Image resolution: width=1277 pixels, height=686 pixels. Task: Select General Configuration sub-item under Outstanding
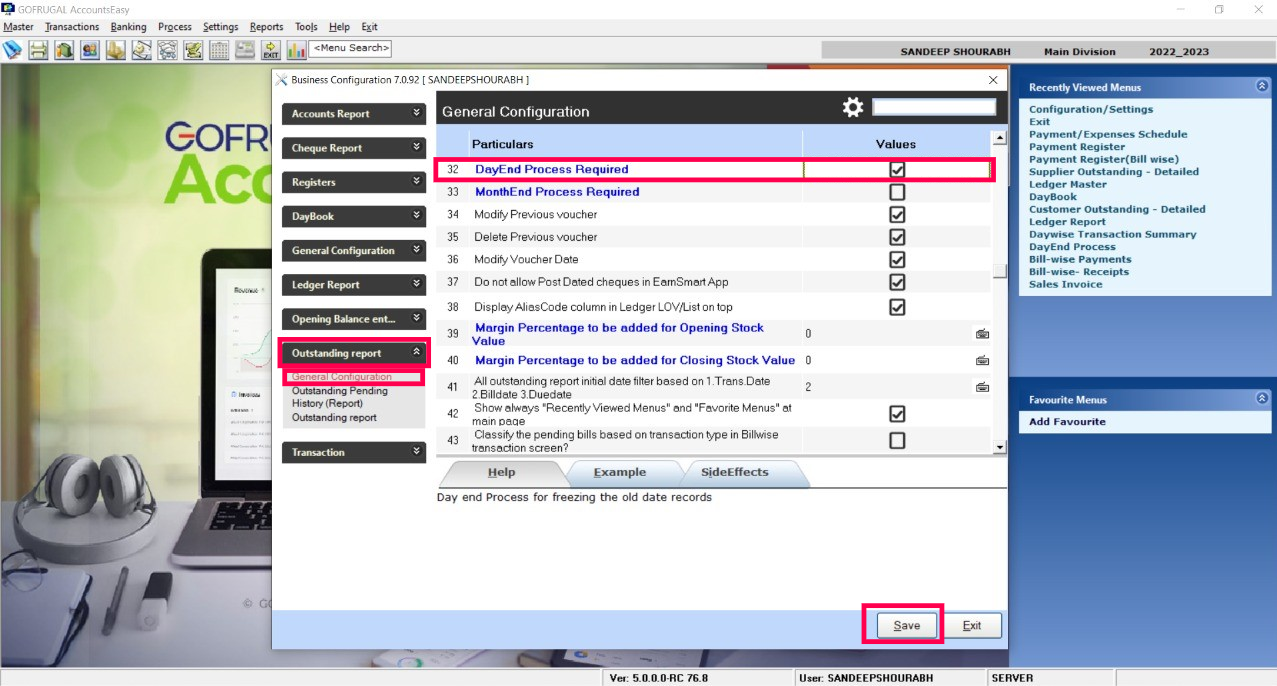(342, 377)
